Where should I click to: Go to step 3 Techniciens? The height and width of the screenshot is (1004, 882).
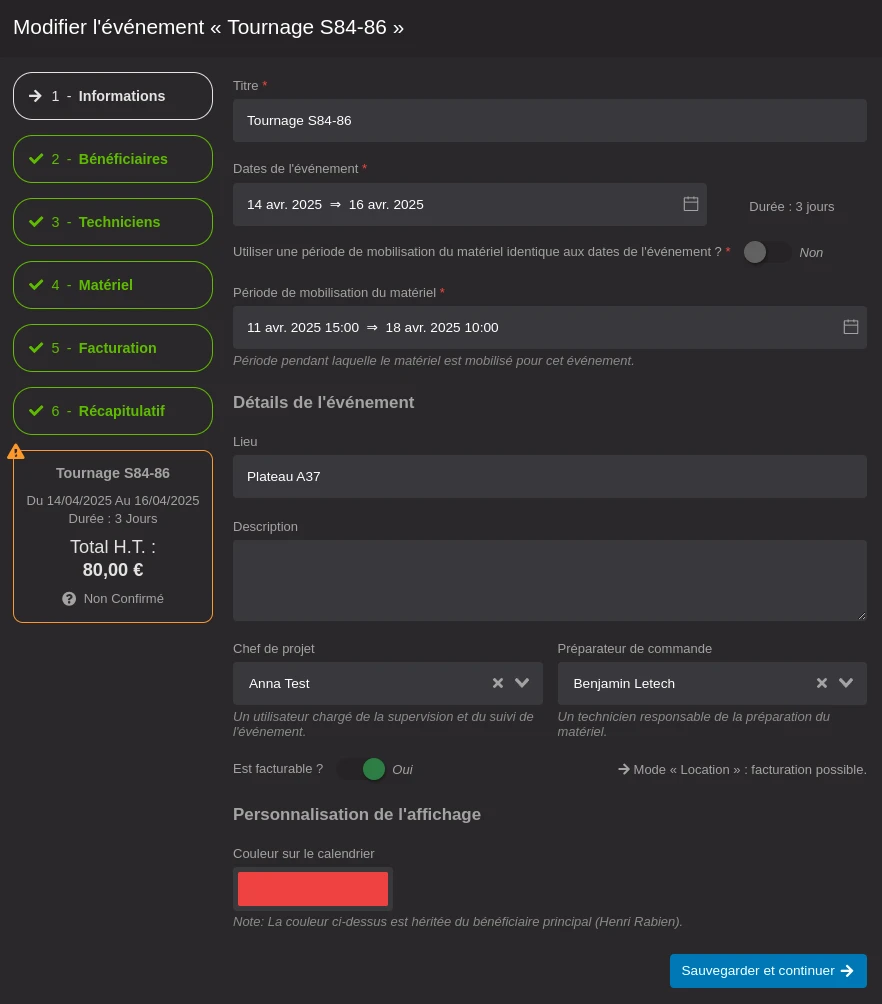[113, 222]
